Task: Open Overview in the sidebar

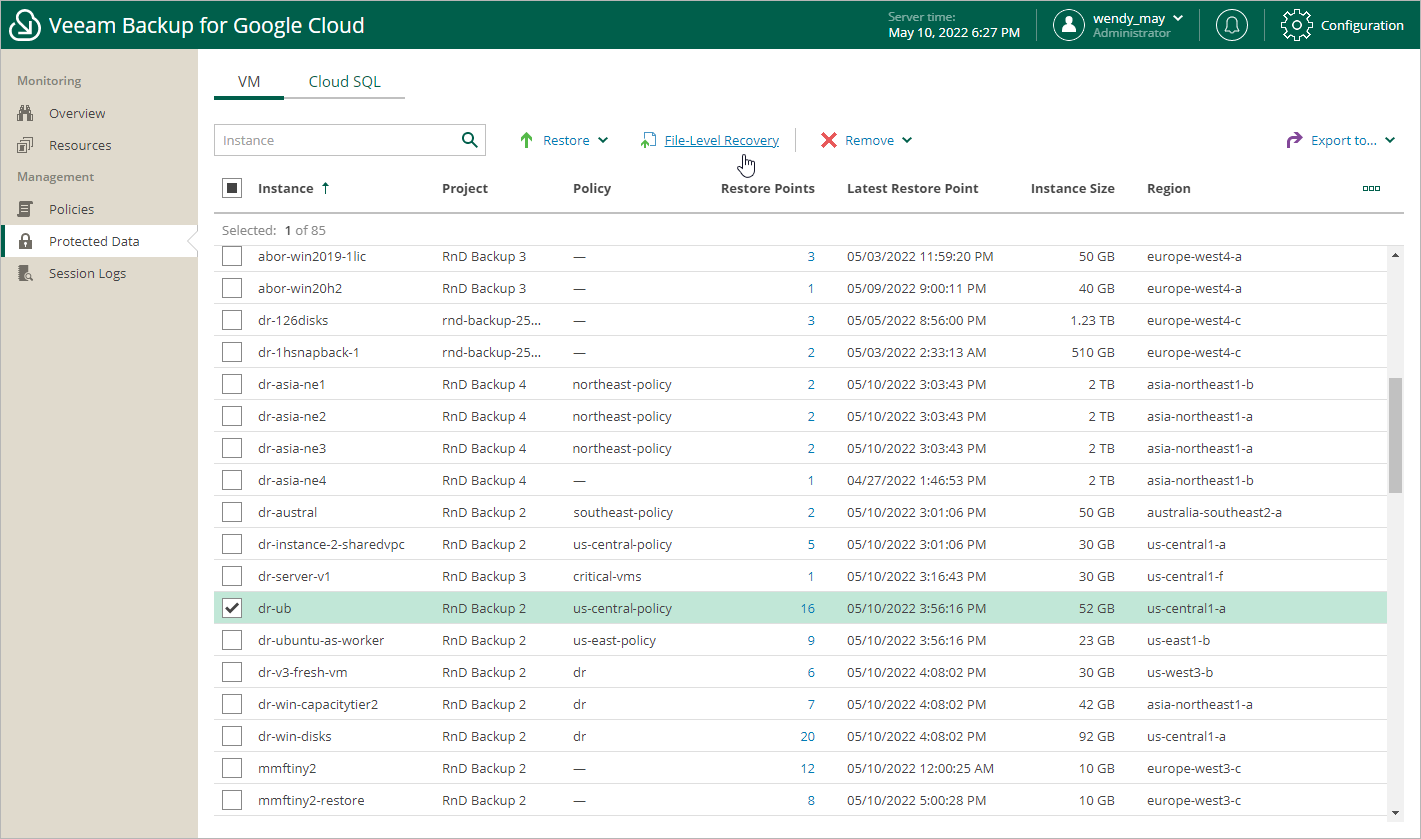Action: 77,113
